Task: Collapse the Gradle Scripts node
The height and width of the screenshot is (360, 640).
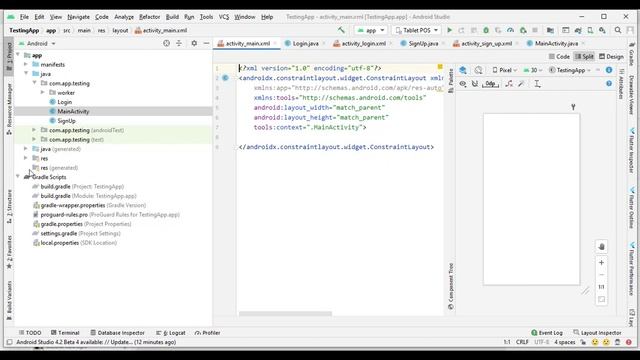Action: [x=18, y=177]
